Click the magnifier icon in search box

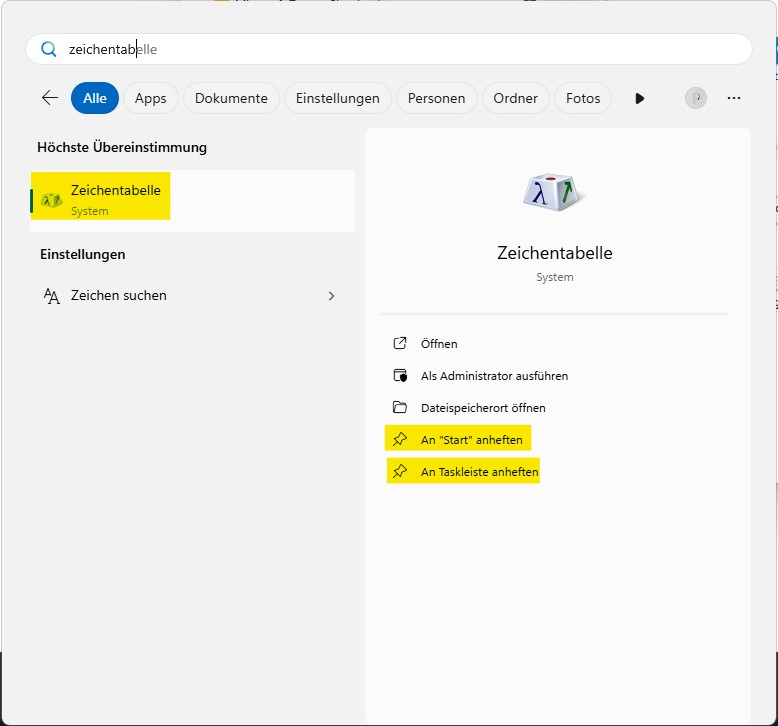(x=49, y=49)
